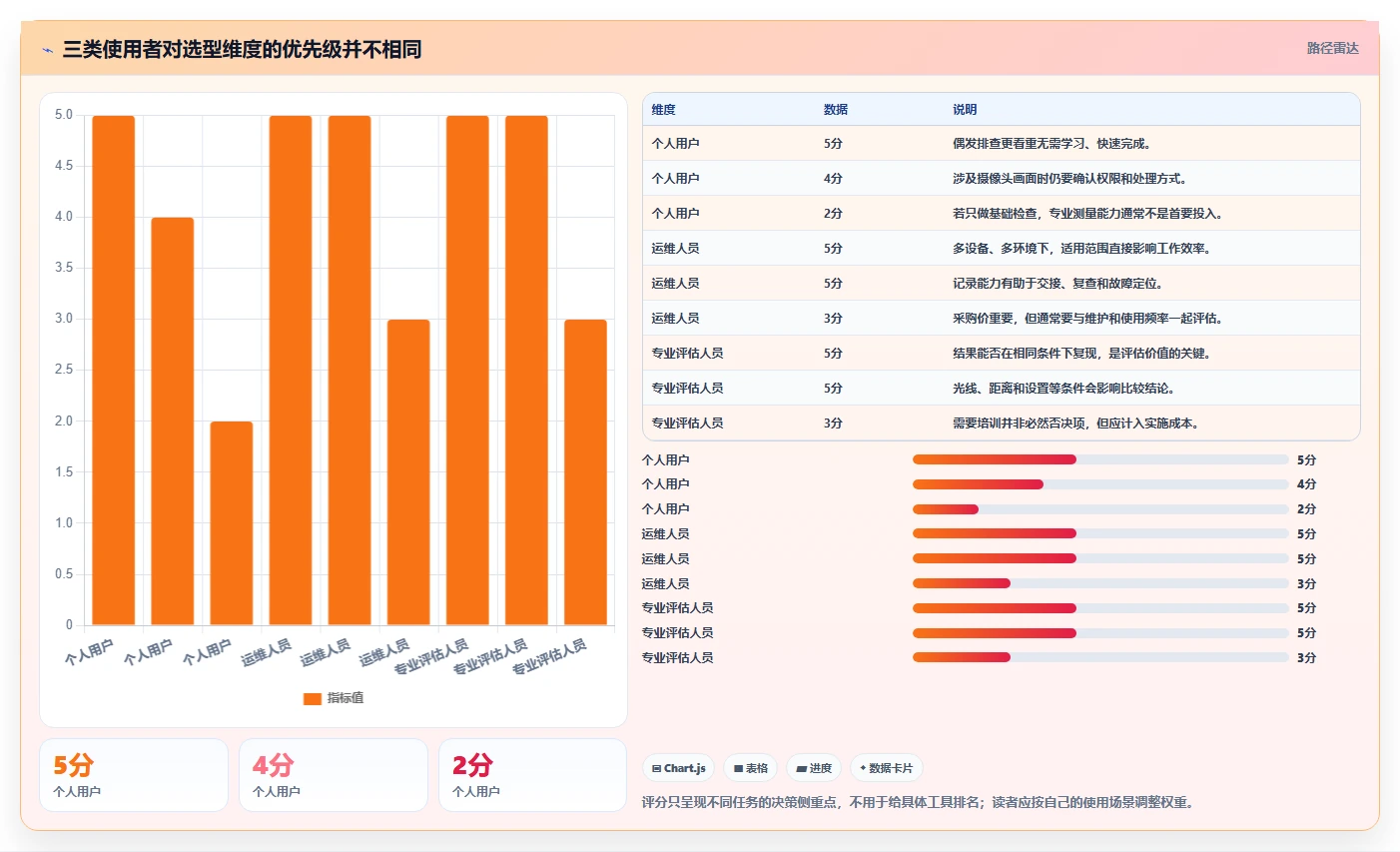
Task: Click the Chart.js chip icon
Action: point(656,769)
